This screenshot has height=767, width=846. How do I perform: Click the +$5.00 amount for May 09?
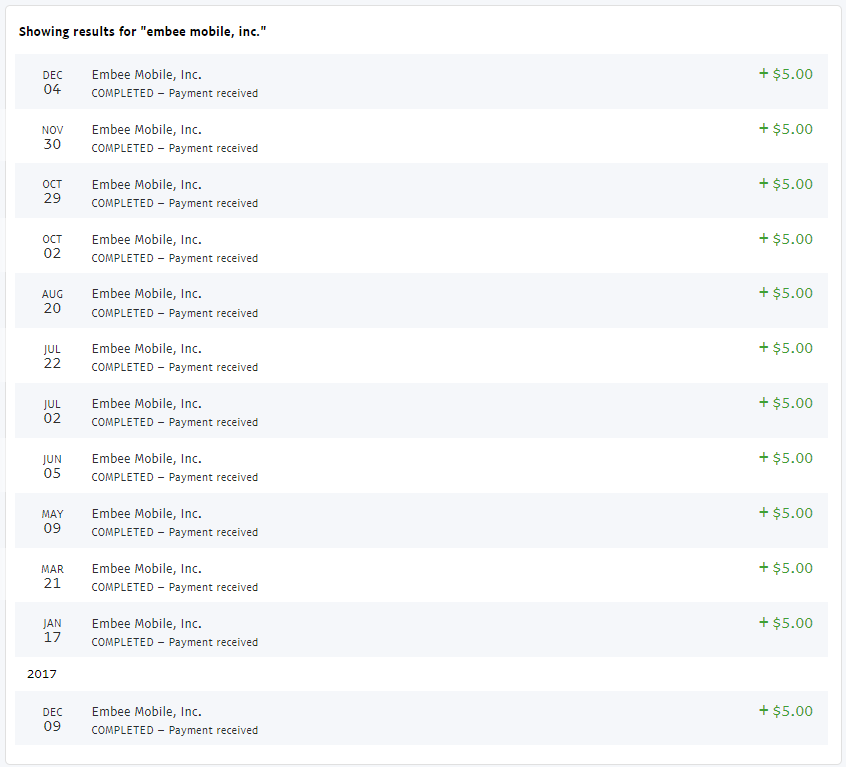786,513
